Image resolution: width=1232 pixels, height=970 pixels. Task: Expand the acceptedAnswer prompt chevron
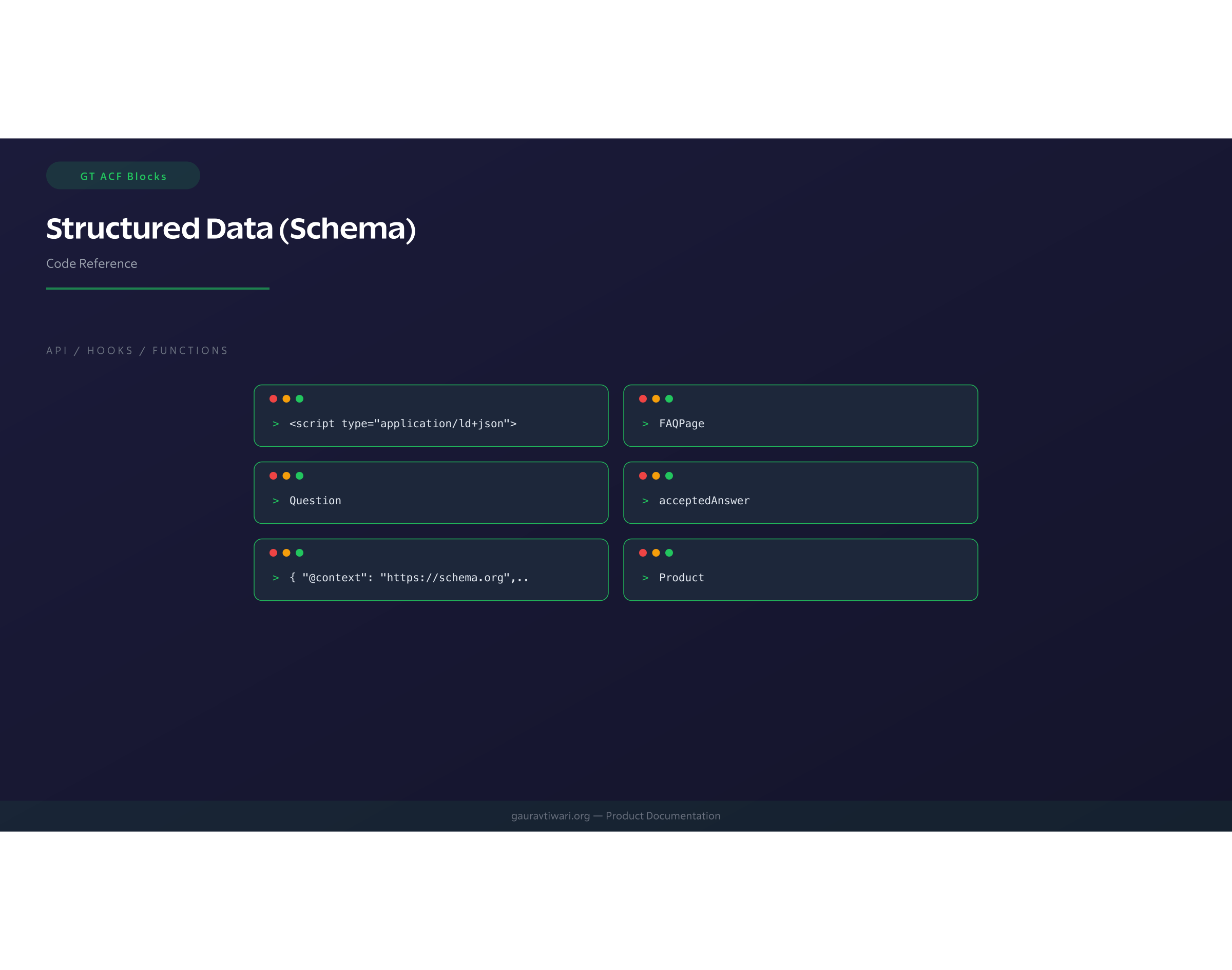coord(645,500)
